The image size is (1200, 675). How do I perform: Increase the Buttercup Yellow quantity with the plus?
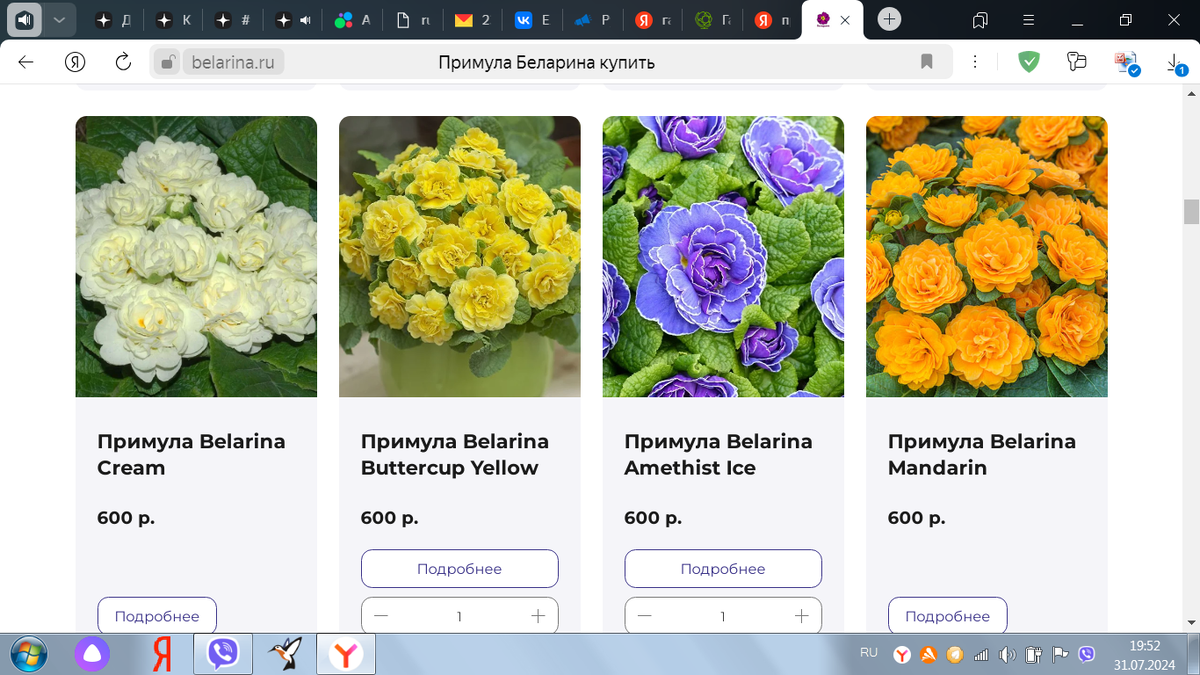(x=538, y=616)
